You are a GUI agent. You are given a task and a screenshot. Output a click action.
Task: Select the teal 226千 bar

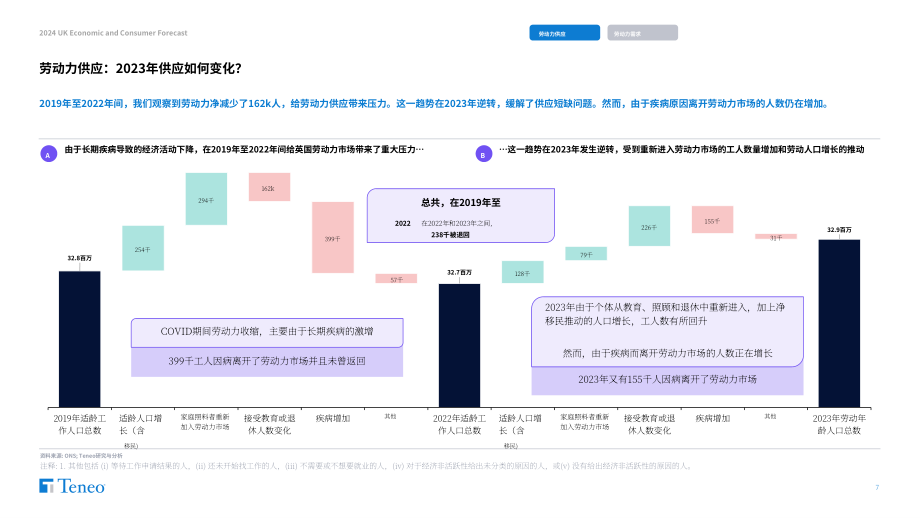pos(650,226)
